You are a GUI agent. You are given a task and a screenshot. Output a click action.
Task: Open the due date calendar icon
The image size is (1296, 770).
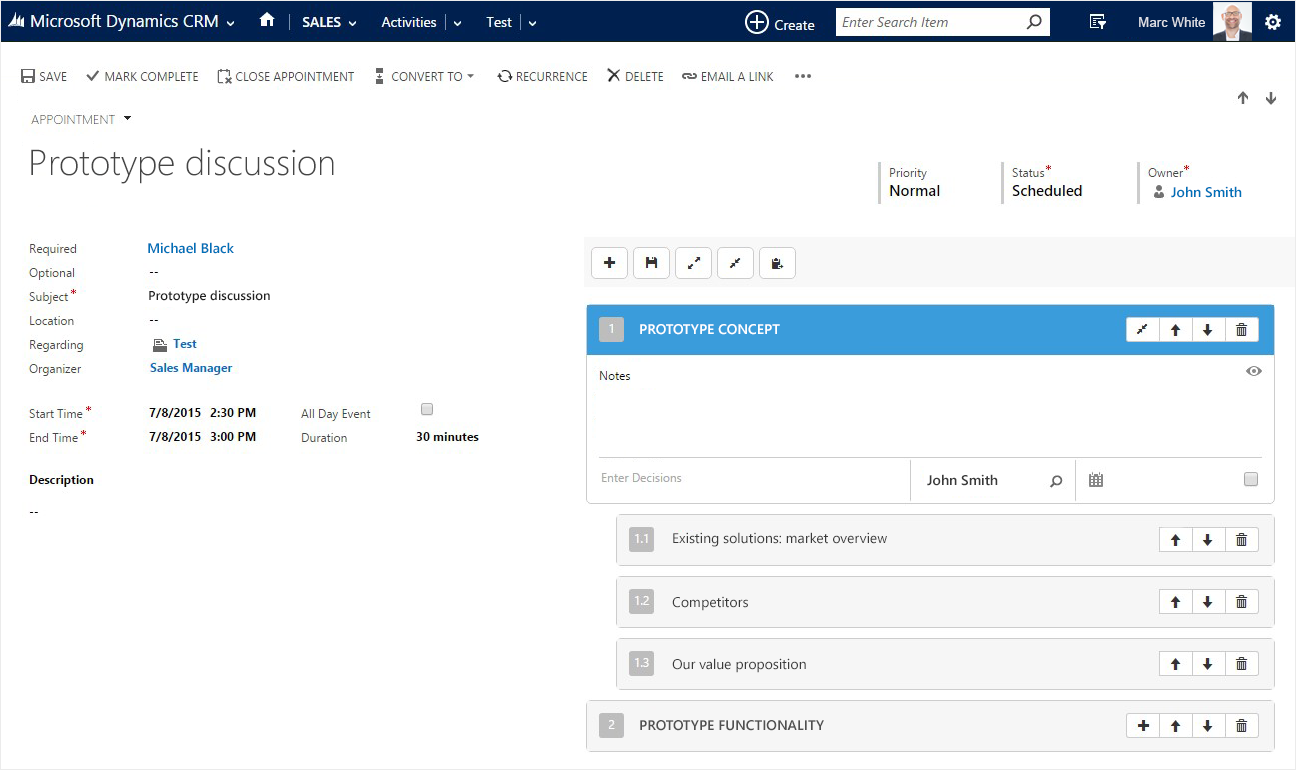pyautogui.click(x=1096, y=480)
